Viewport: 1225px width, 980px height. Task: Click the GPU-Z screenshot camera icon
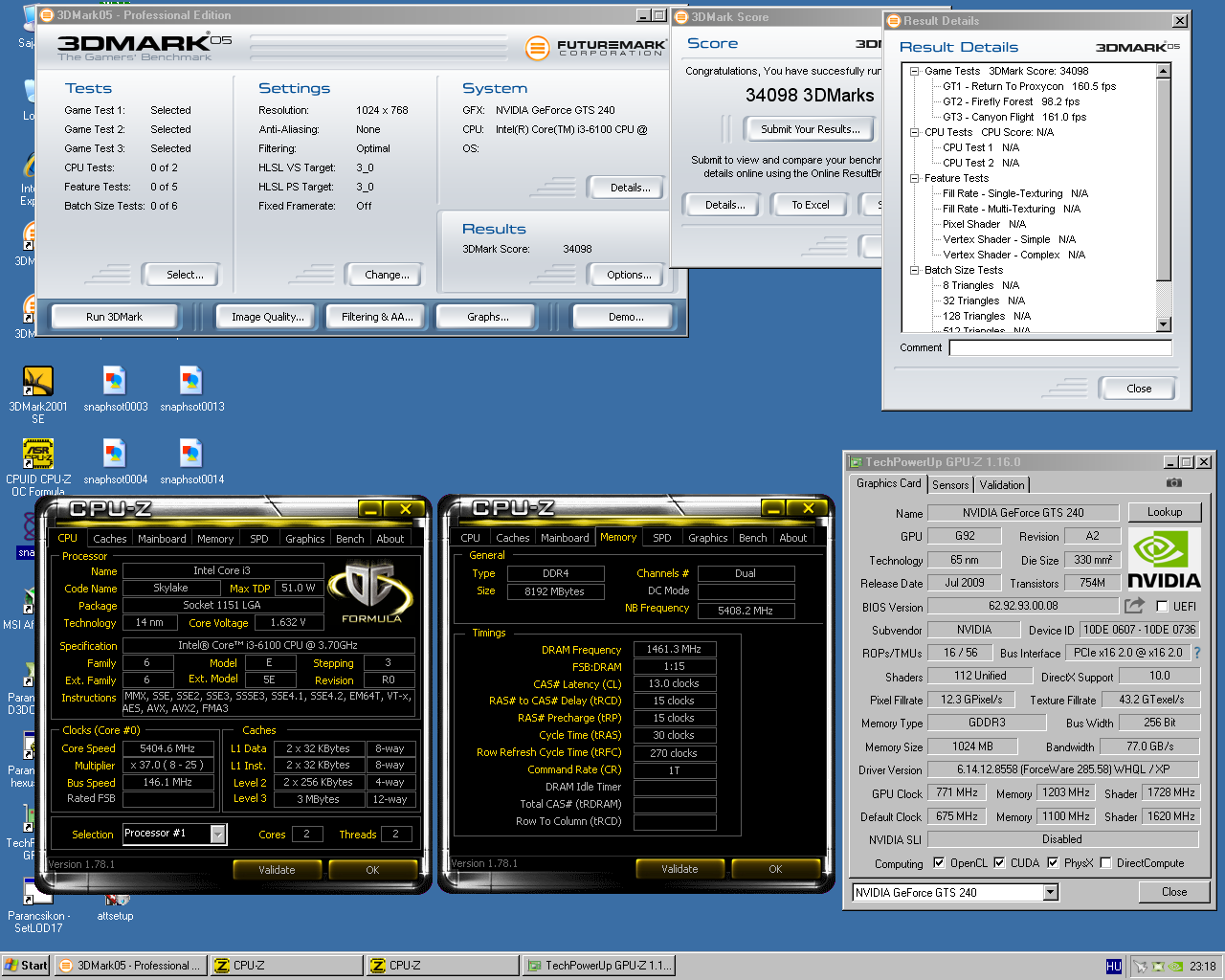coord(1174,483)
